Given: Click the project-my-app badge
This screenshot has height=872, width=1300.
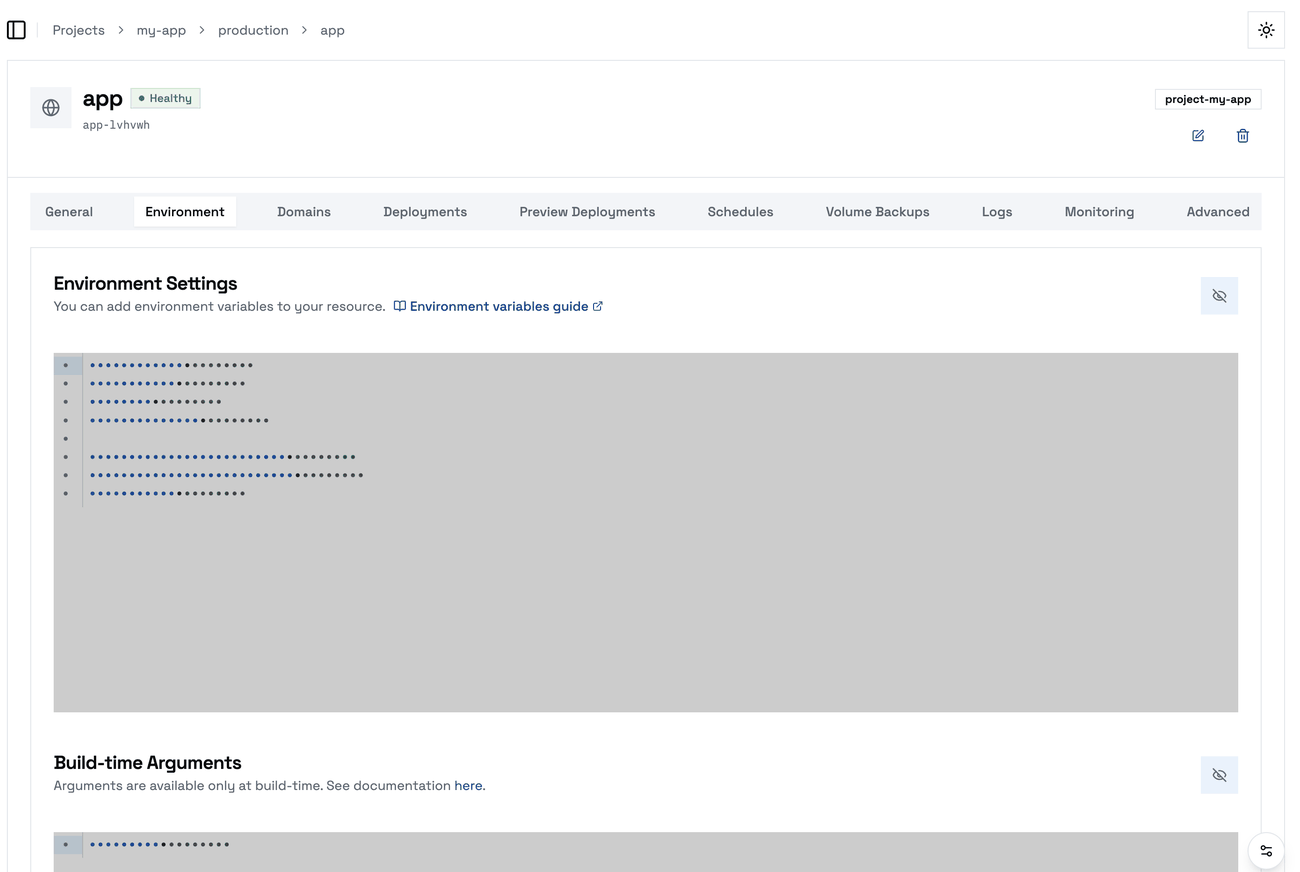Looking at the screenshot, I should 1208,99.
